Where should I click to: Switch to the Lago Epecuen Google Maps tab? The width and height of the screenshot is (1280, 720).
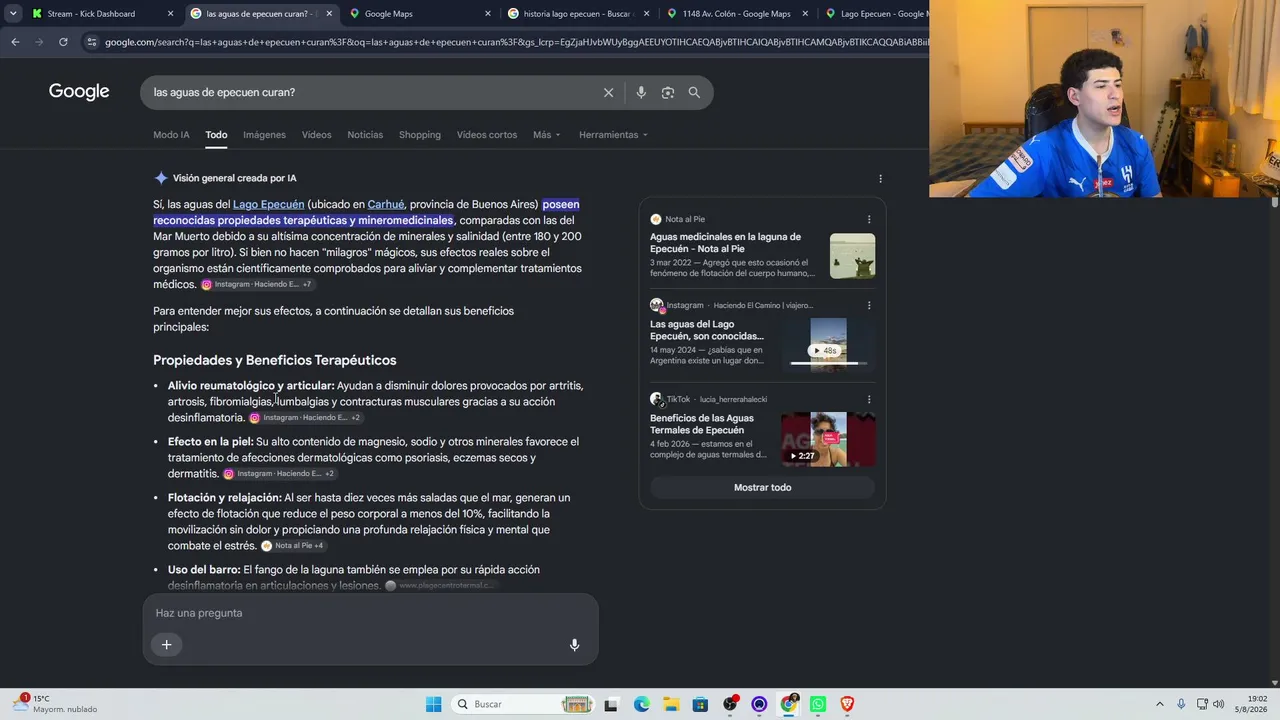(876, 14)
